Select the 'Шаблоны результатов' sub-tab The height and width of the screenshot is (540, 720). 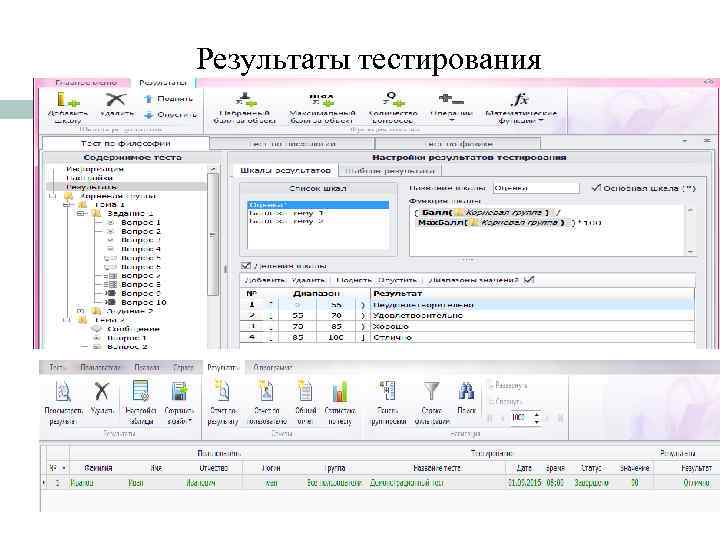coord(389,171)
